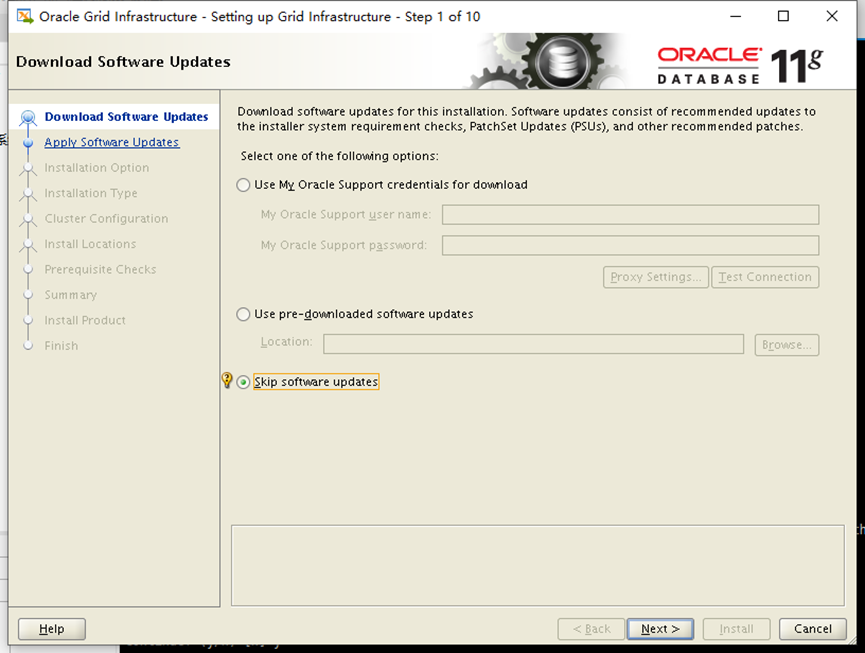Open Help for this step

[x=52, y=629]
